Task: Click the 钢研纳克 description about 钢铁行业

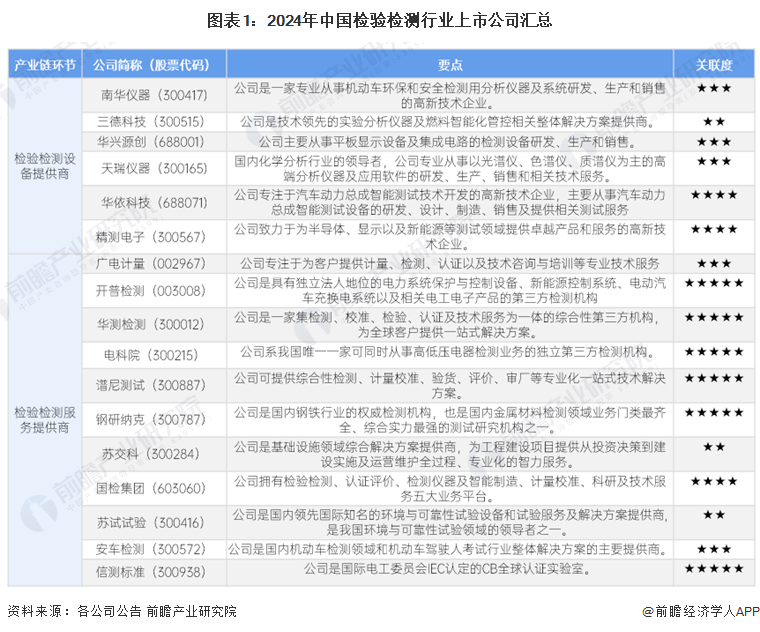Action: tap(450, 420)
